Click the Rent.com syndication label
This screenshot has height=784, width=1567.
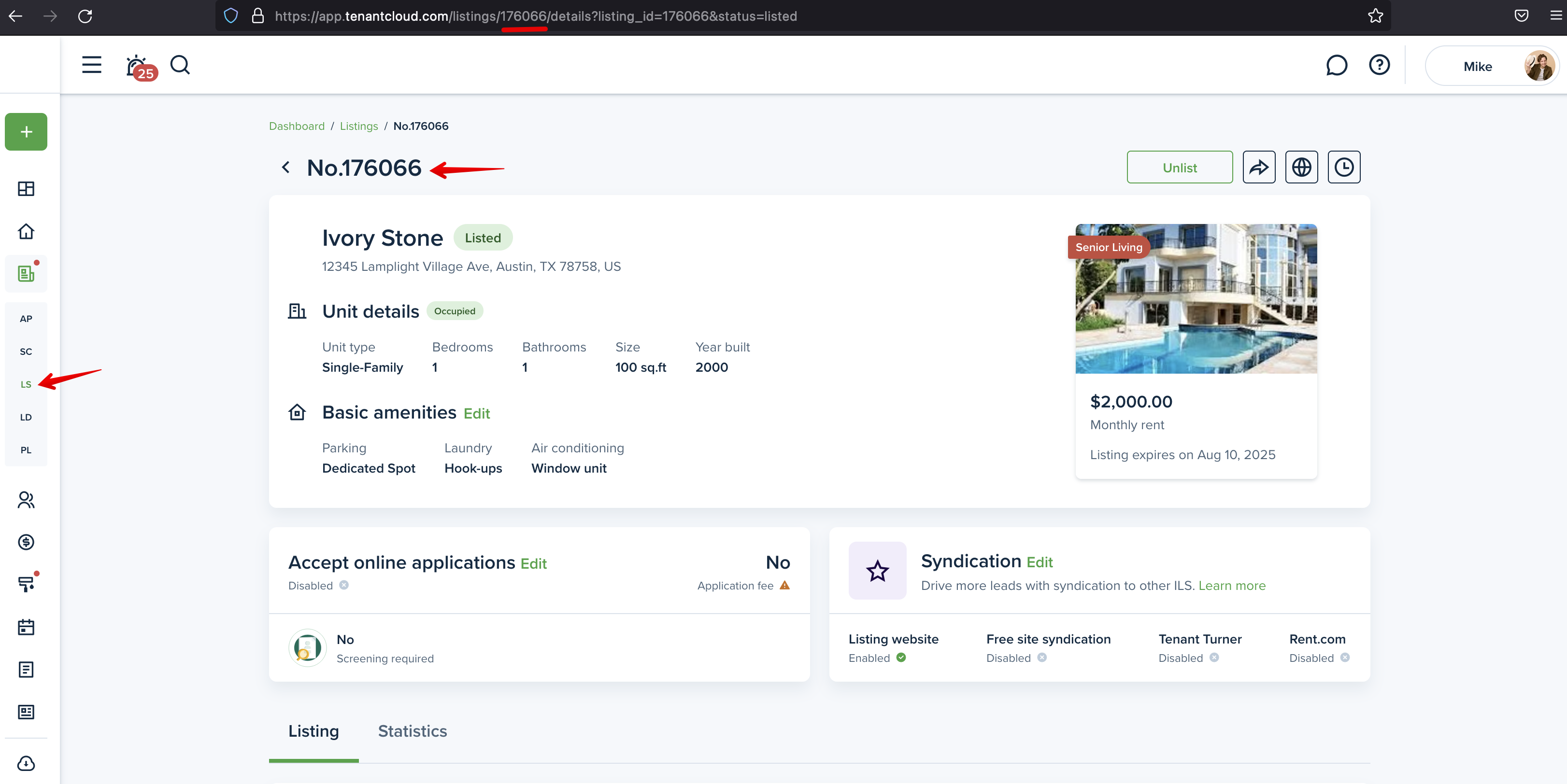coord(1317,639)
